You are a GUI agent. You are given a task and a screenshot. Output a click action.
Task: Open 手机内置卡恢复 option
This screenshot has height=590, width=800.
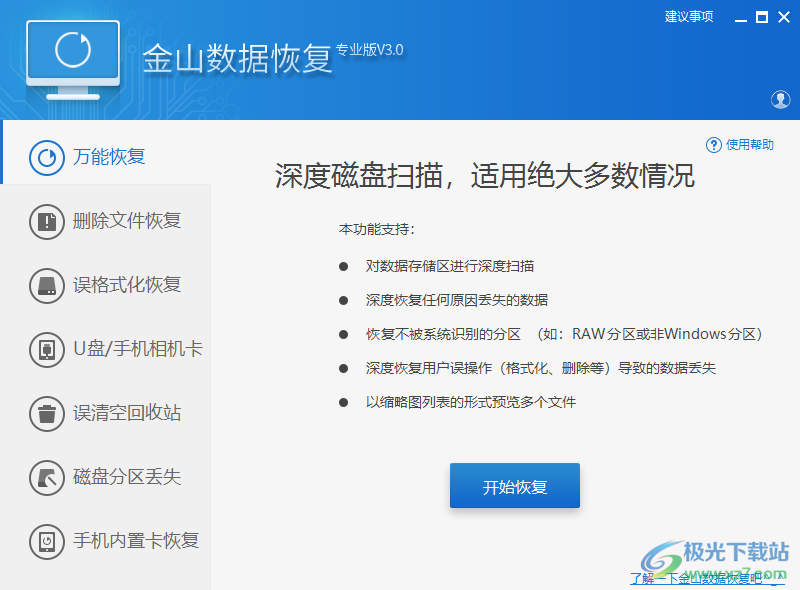point(136,541)
